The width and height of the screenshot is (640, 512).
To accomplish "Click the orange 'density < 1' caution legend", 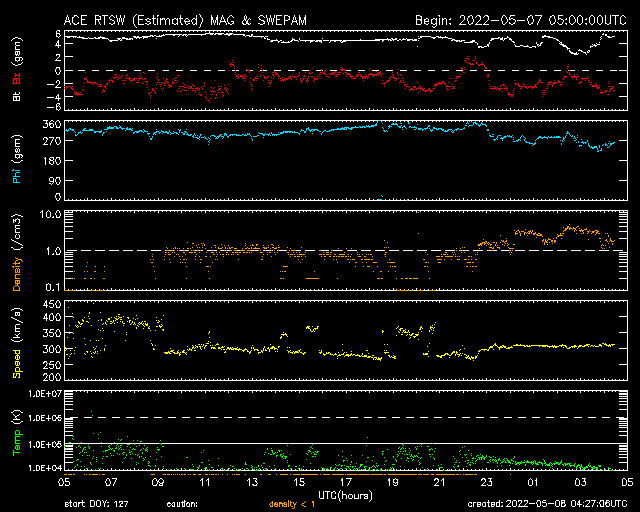I will [291, 503].
